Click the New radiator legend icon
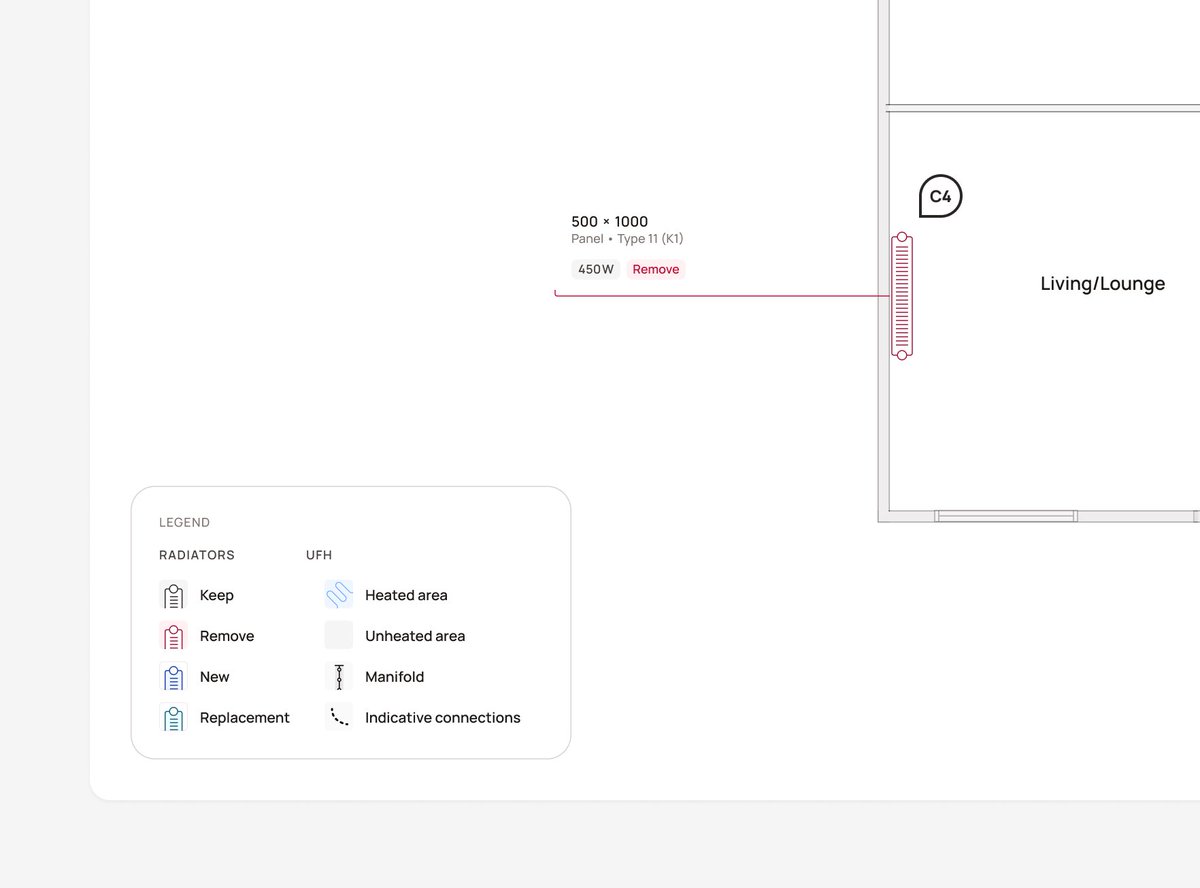Screen dimensions: 1200x888 point(173,677)
